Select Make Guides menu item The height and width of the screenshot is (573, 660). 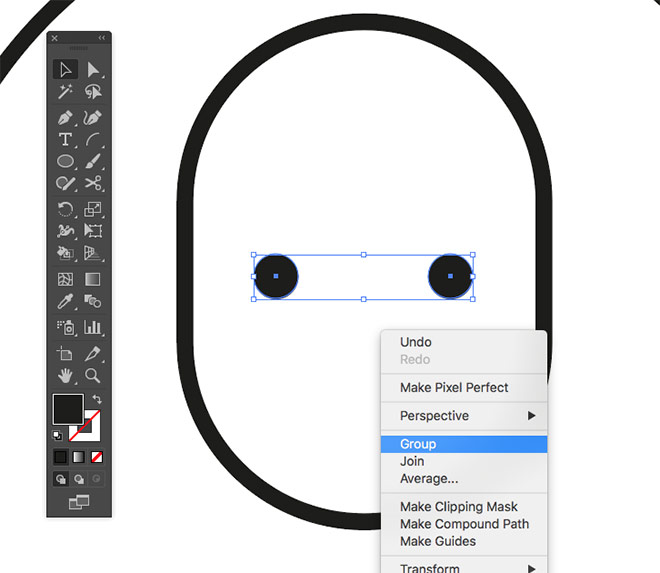tap(464, 541)
